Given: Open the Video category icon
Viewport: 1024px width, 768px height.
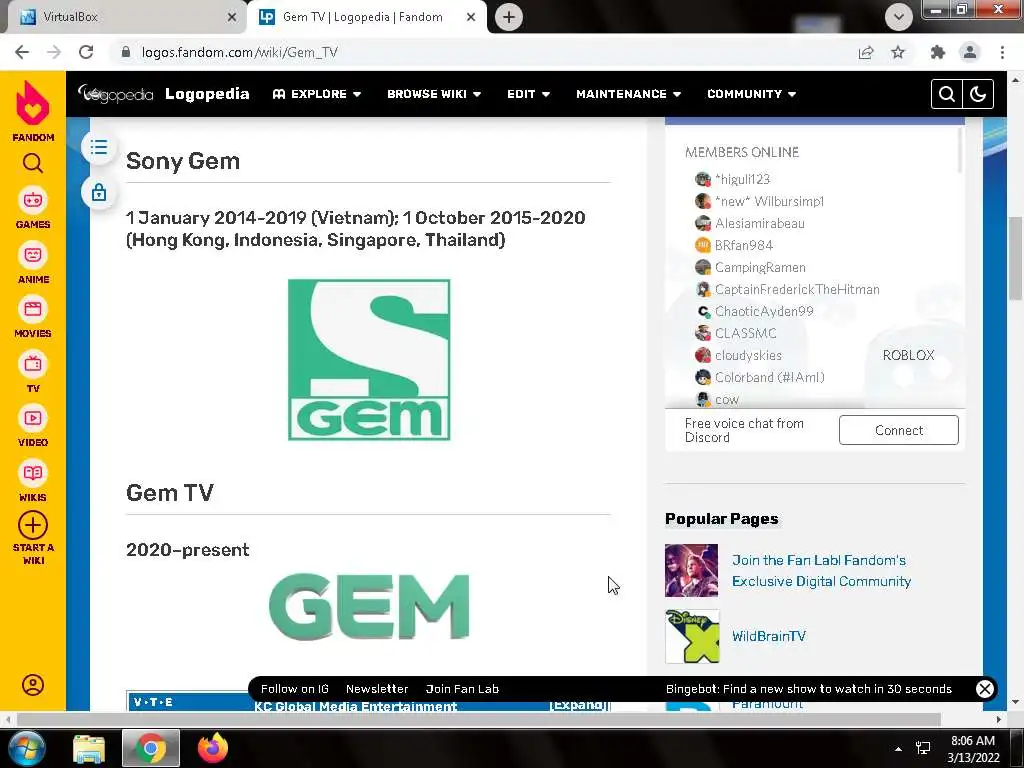Looking at the screenshot, I should (33, 418).
